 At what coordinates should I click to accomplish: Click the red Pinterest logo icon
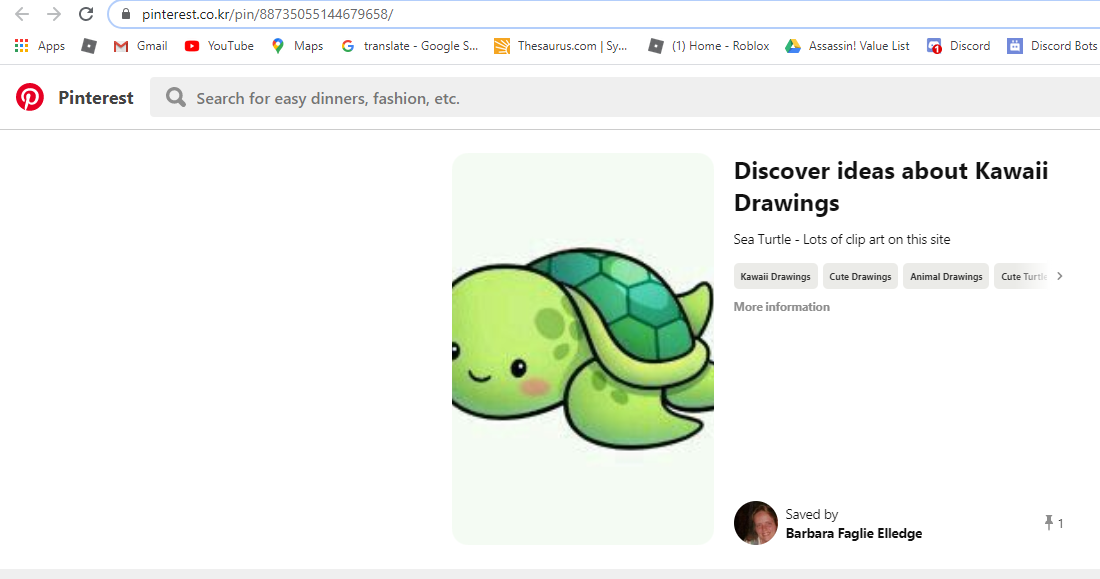click(x=30, y=98)
